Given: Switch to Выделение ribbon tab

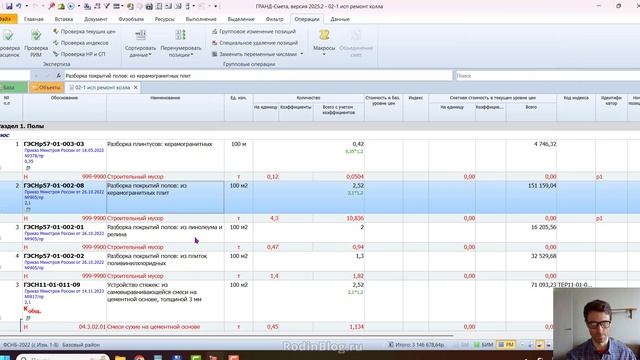Looking at the screenshot, I should 241,19.
